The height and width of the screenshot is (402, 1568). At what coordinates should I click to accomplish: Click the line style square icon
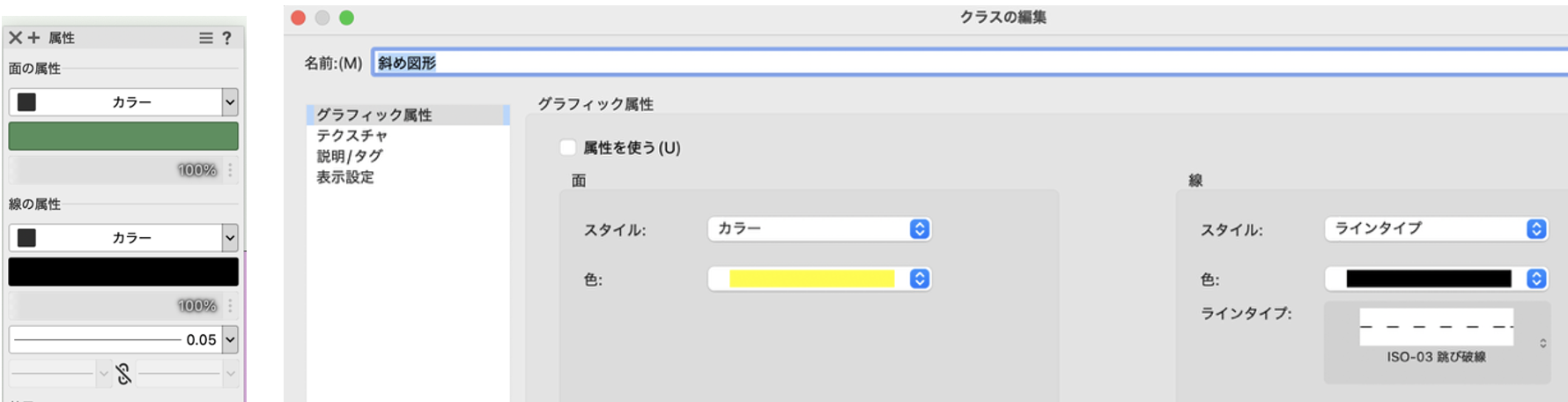27,238
